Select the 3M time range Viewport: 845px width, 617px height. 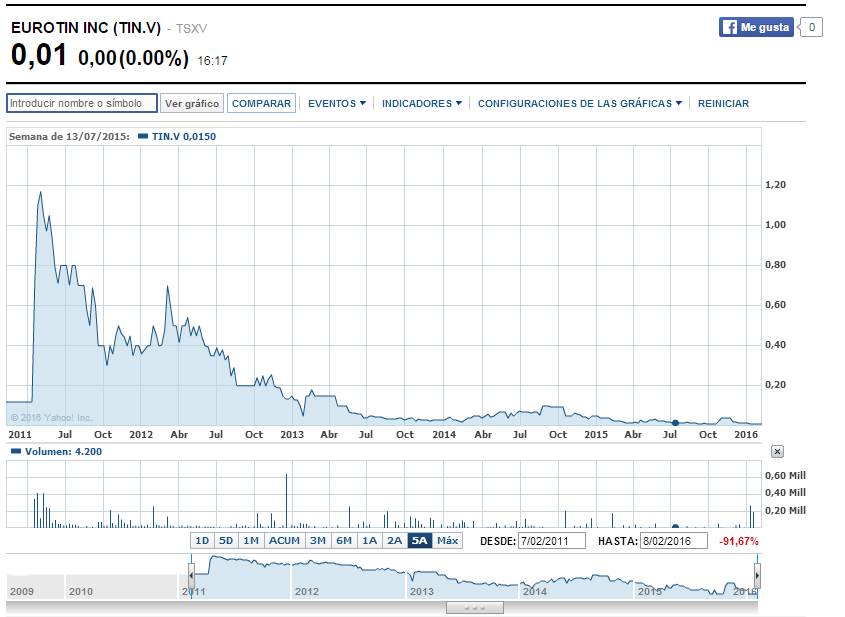click(318, 540)
